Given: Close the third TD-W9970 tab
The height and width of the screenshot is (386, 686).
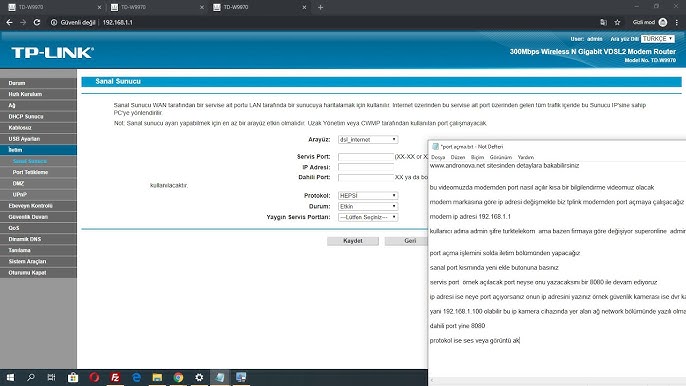Looking at the screenshot, I should (x=304, y=7).
